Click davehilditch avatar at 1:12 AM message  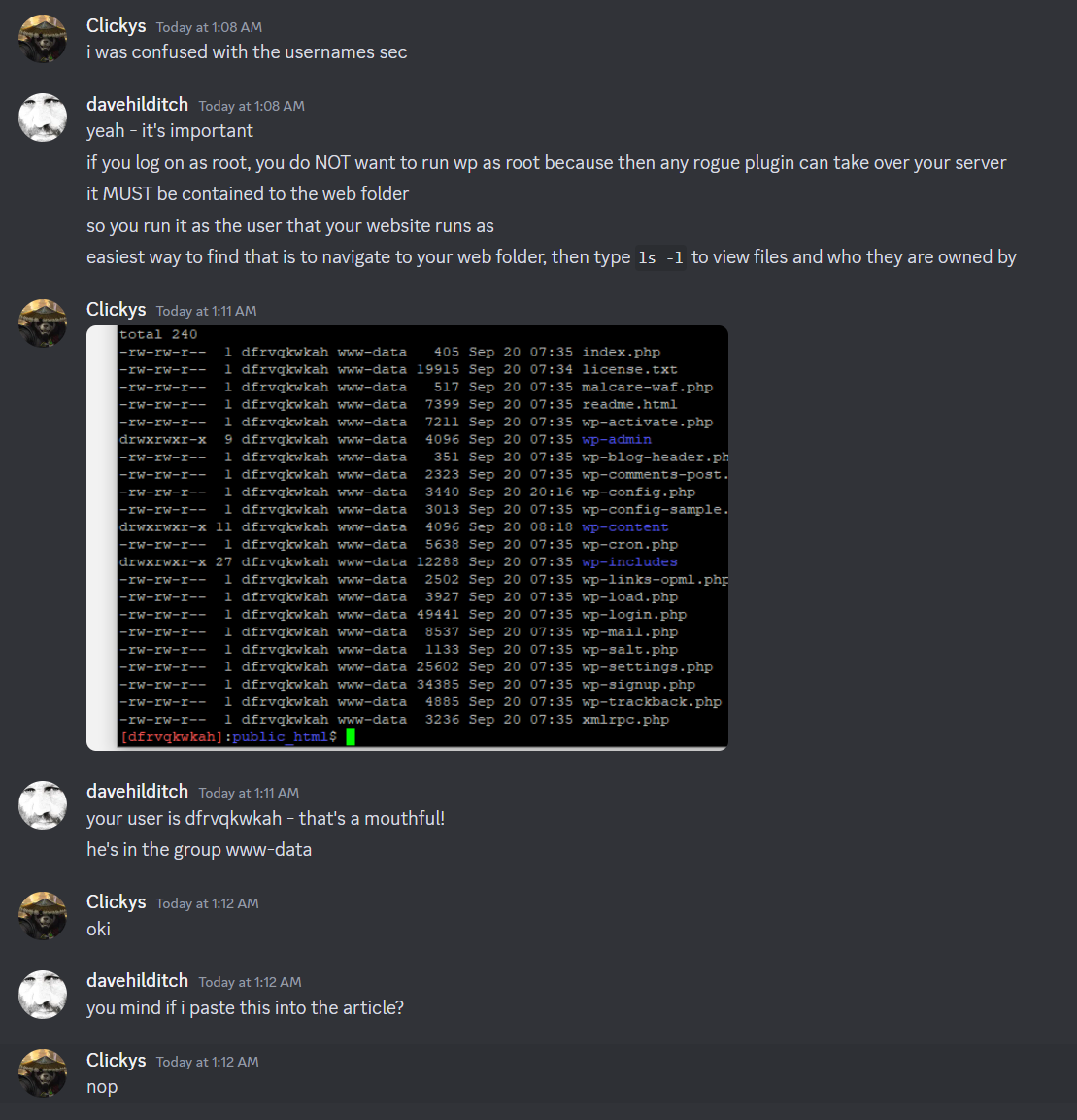pyautogui.click(x=43, y=995)
